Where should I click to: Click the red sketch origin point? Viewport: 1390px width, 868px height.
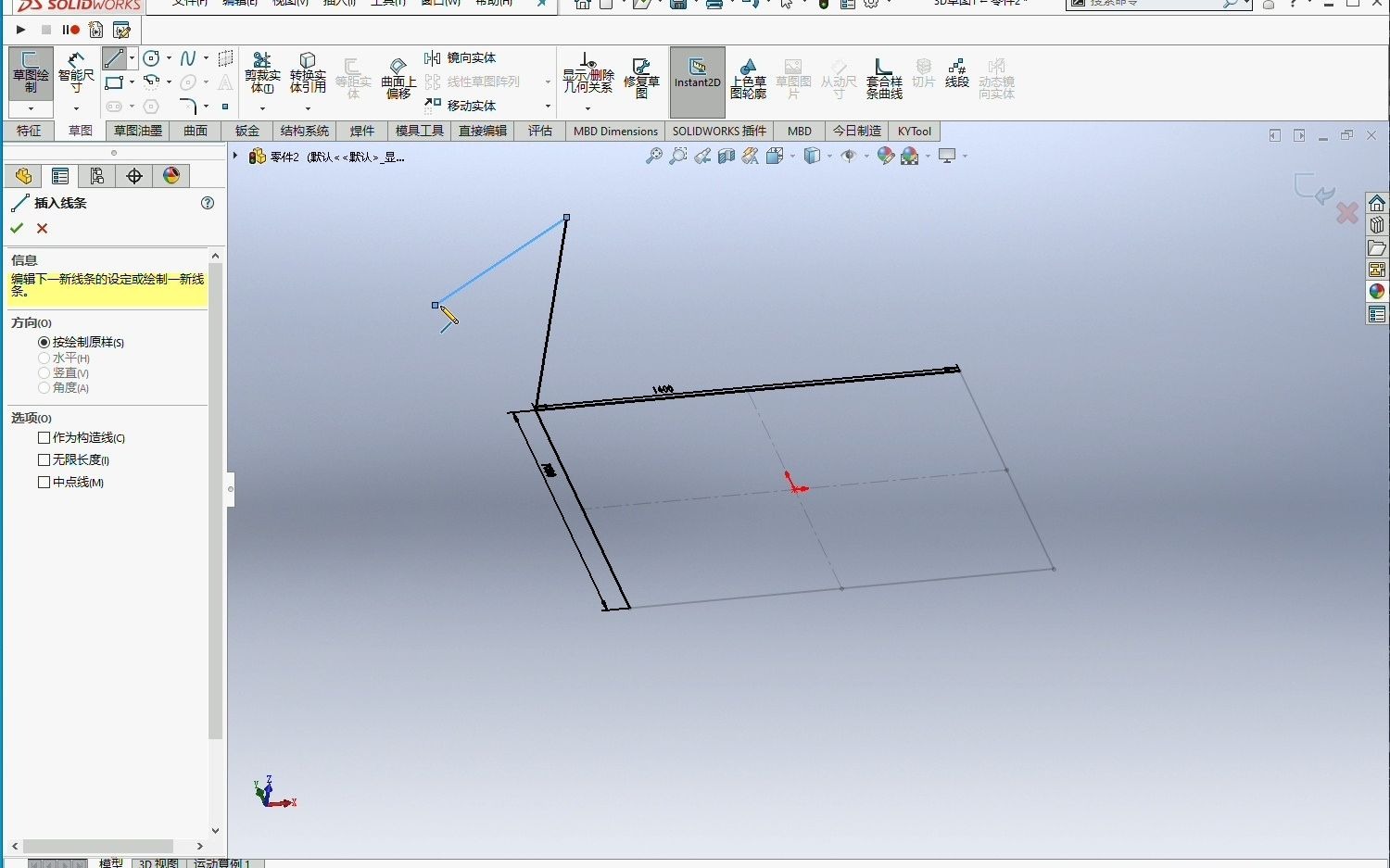pos(795,487)
